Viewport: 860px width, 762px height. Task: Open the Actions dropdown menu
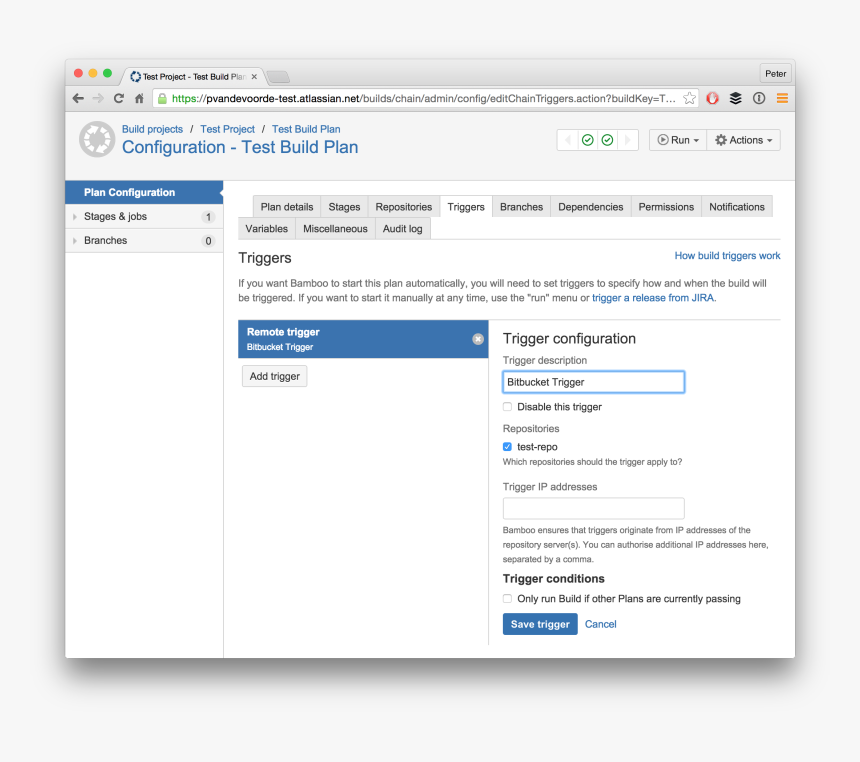tap(743, 140)
